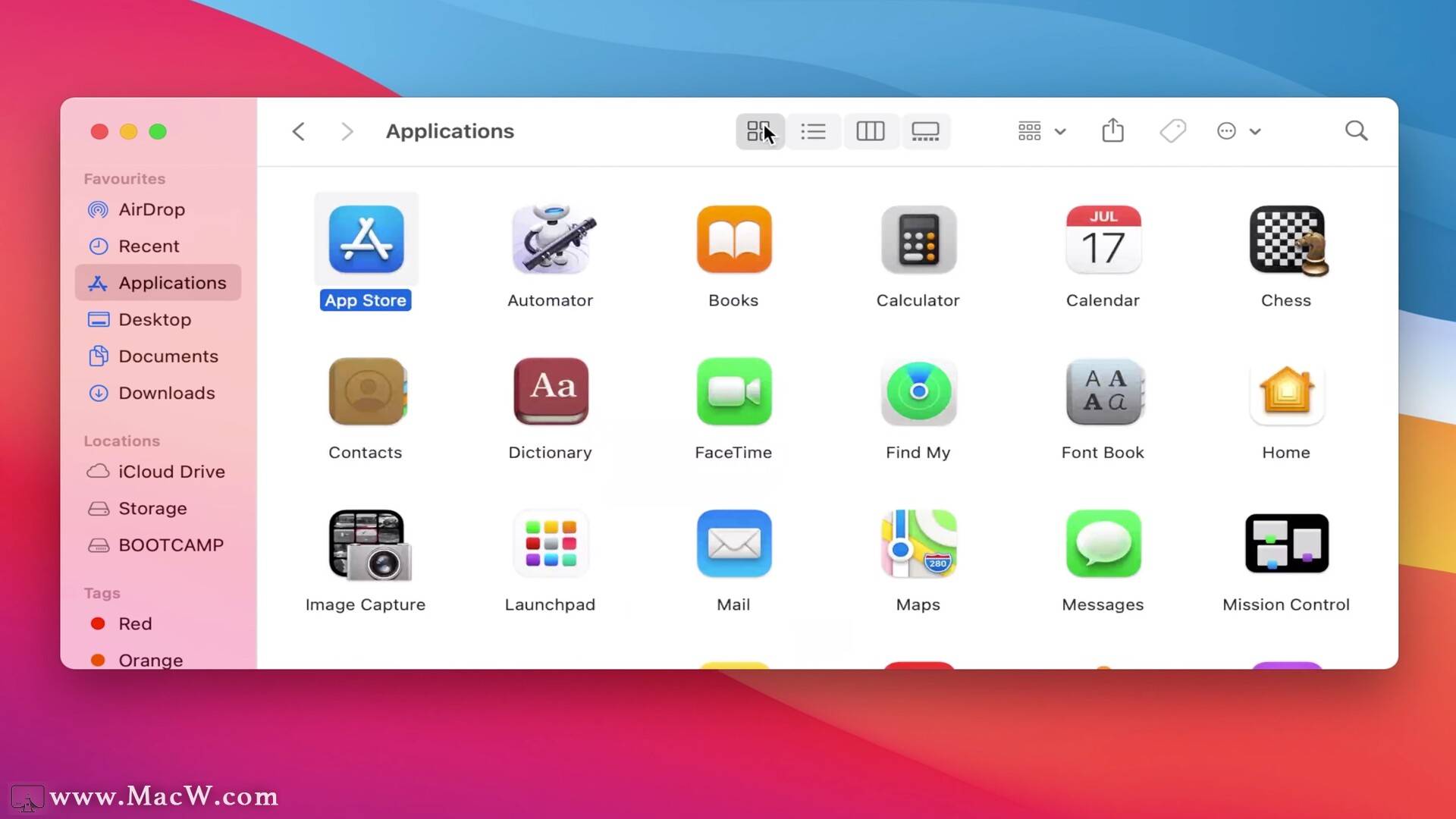The image size is (1456, 819).
Task: Select the Maps app icon
Action: pyautogui.click(x=918, y=544)
